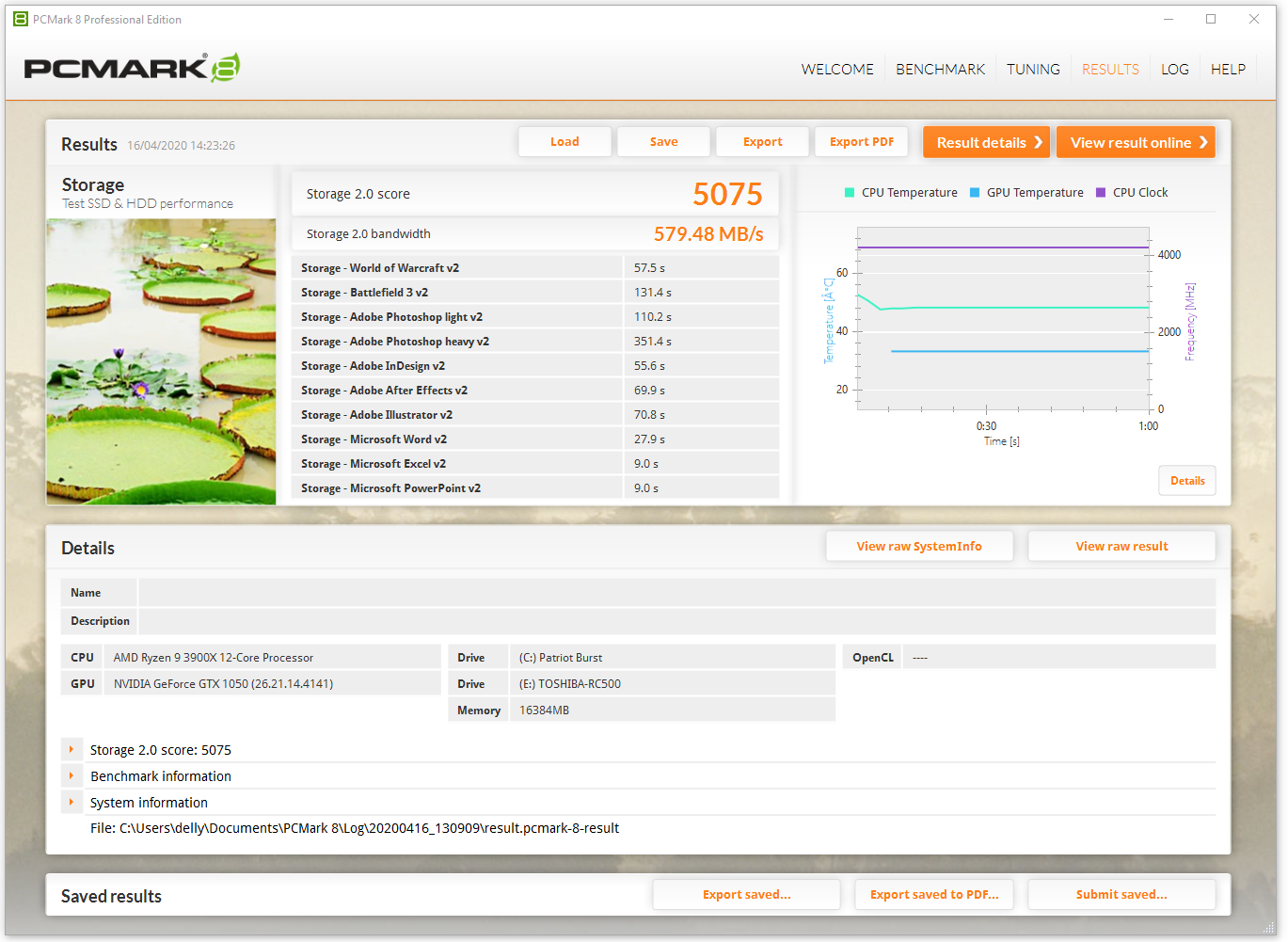The height and width of the screenshot is (942, 1288).
Task: Click the PCMark 8 title bar icon
Action: (21, 19)
